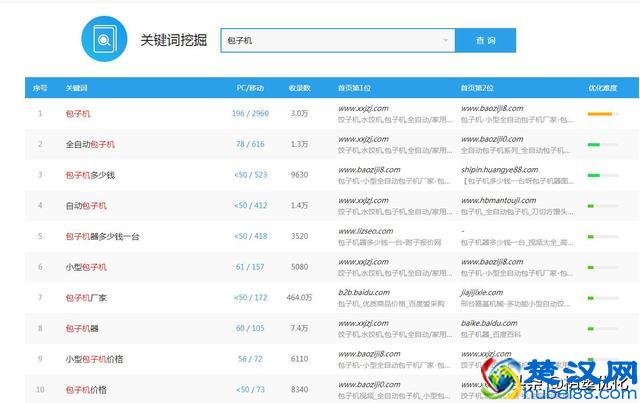Open keyword 小型包子机 in row 6

pyautogui.click(x=86, y=267)
